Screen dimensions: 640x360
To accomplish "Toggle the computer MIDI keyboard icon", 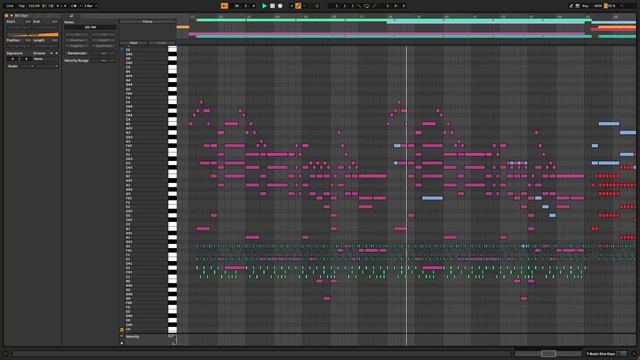I will point(577,6).
